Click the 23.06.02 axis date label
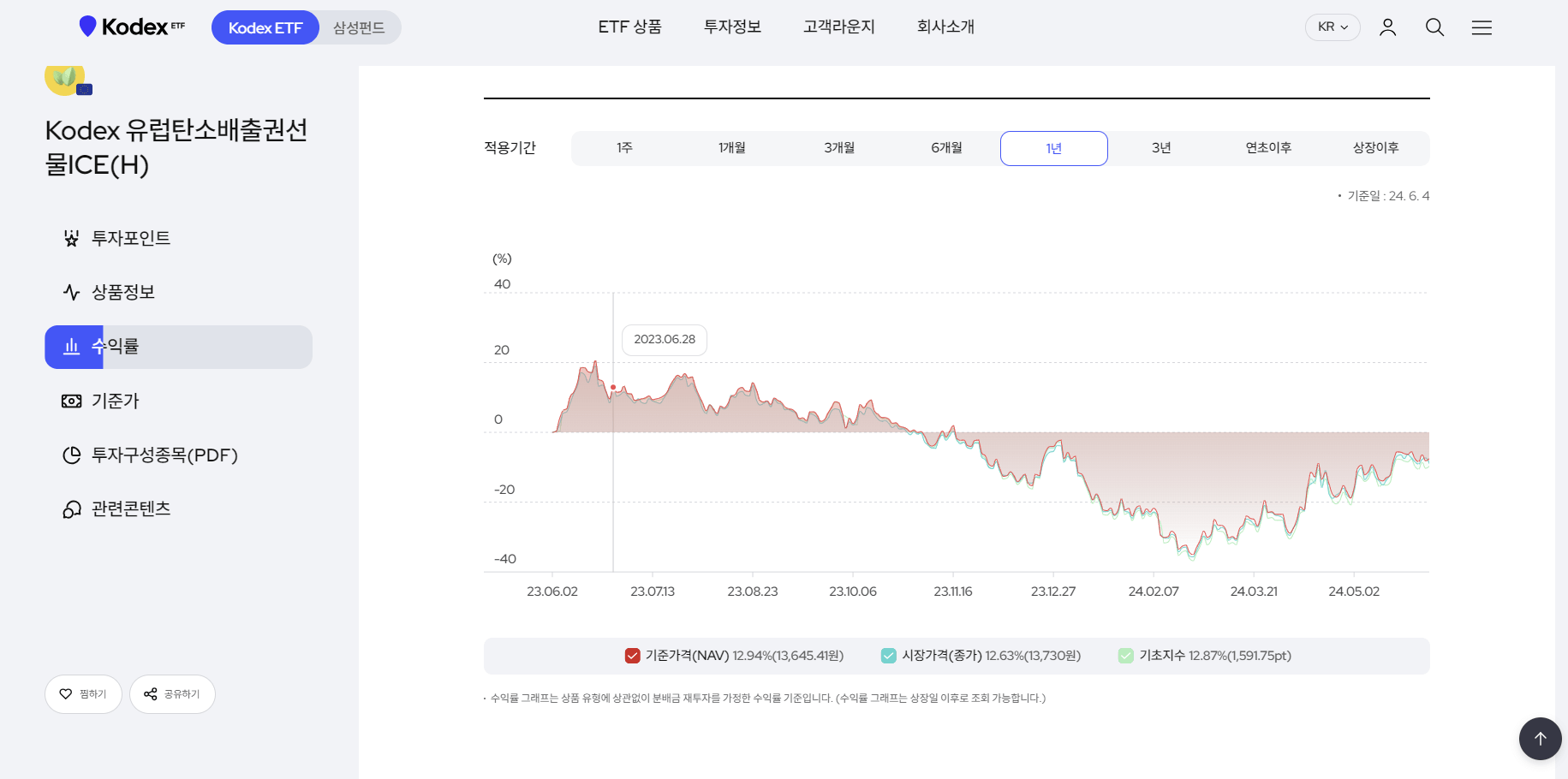The image size is (1568, 779). coord(552,592)
